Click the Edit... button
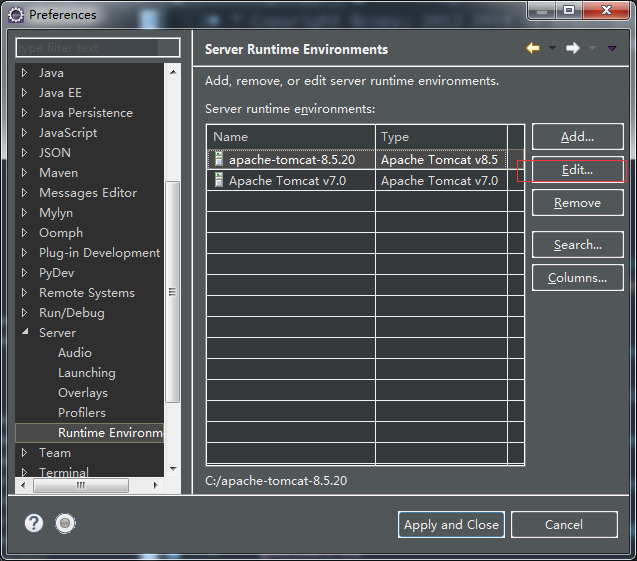 (577, 169)
